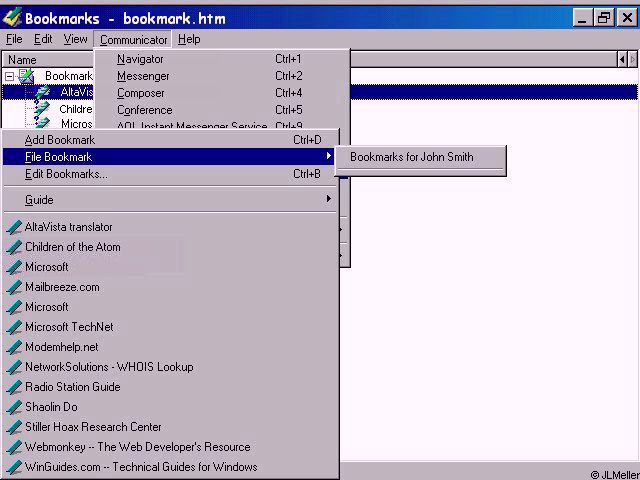The height and width of the screenshot is (480, 640).
Task: Choose Navigator from the Communicator menu
Action: click(222, 59)
